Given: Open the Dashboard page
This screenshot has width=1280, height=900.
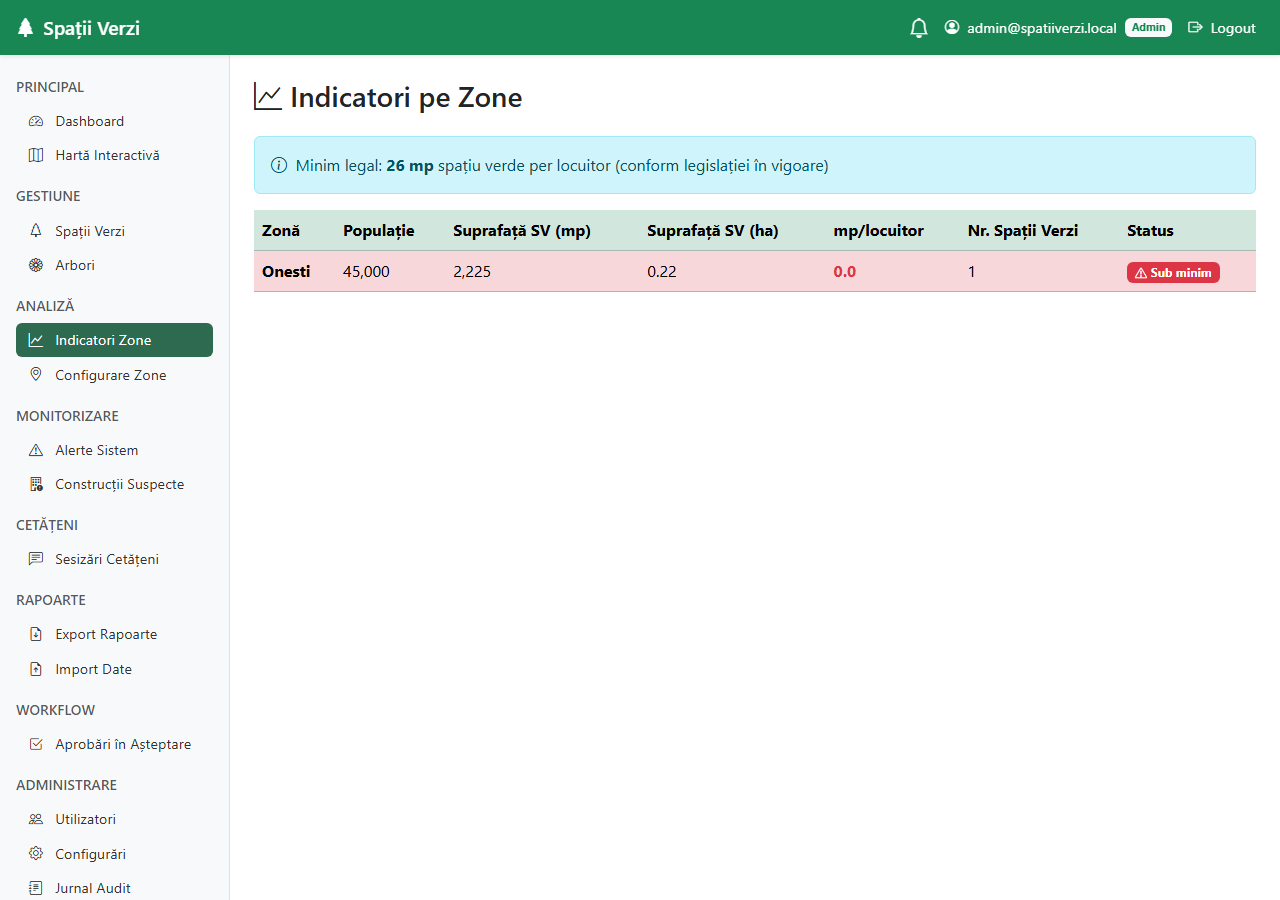Looking at the screenshot, I should pyautogui.click(x=114, y=121).
